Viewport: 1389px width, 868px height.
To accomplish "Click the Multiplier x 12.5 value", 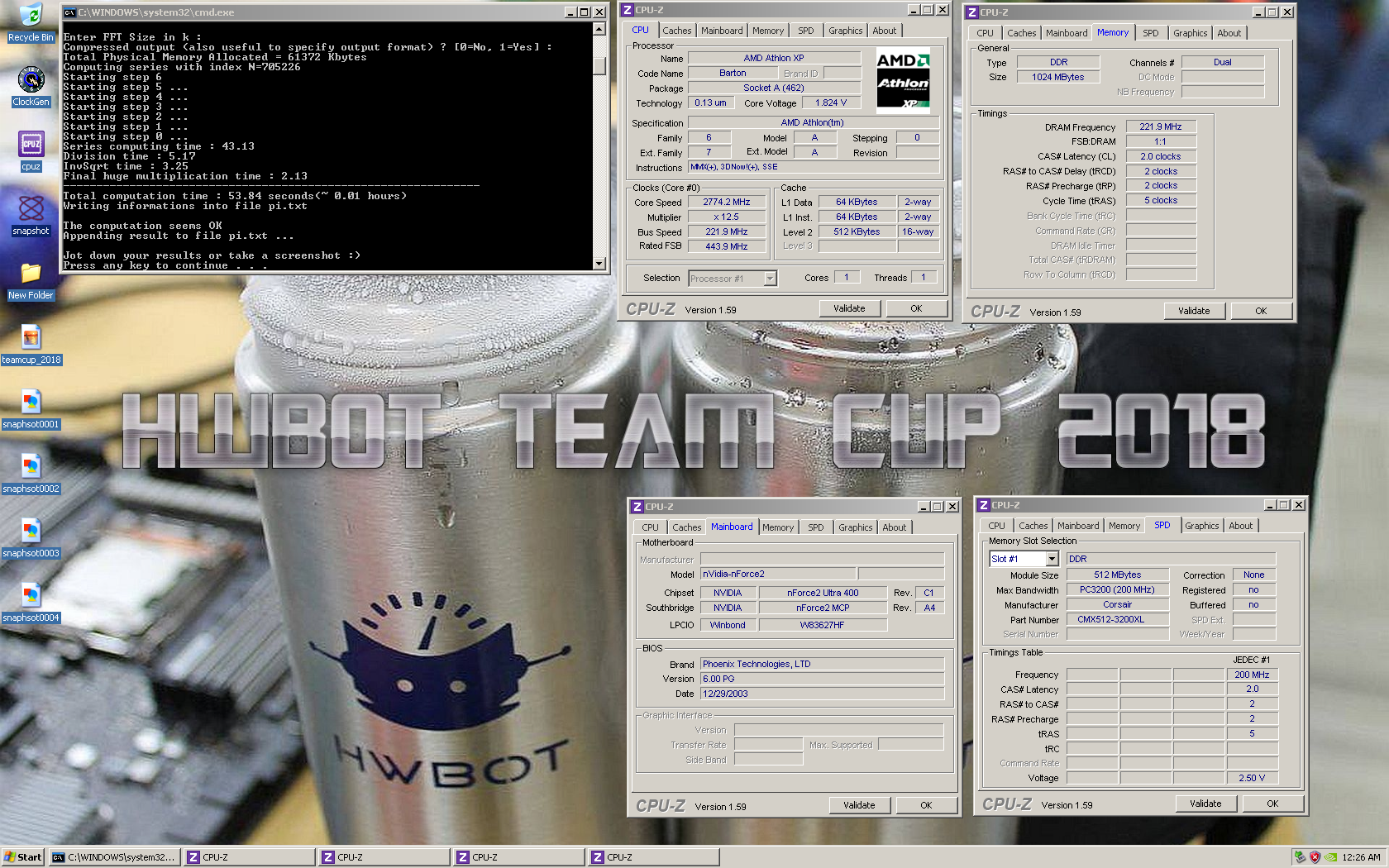I will coord(727,217).
